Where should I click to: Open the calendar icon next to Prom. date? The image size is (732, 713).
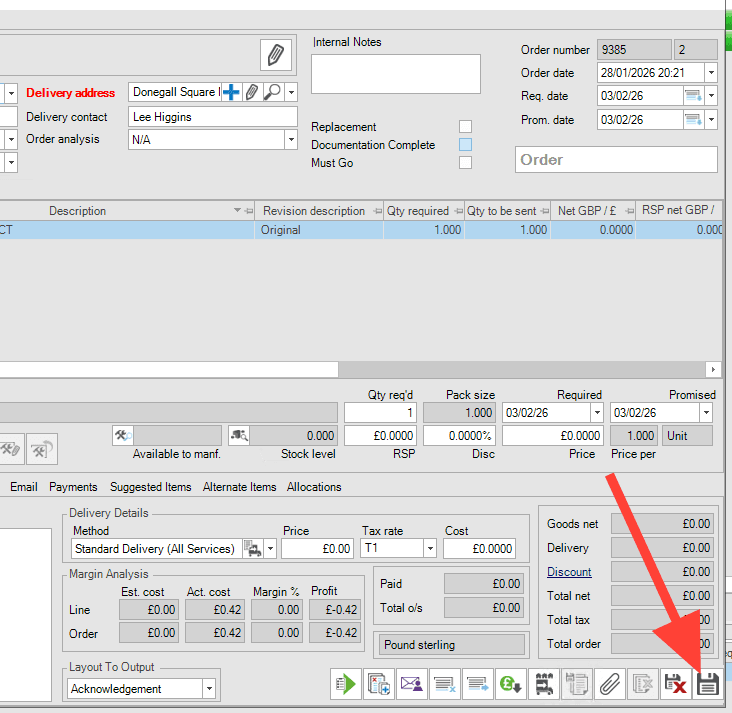pyautogui.click(x=693, y=120)
